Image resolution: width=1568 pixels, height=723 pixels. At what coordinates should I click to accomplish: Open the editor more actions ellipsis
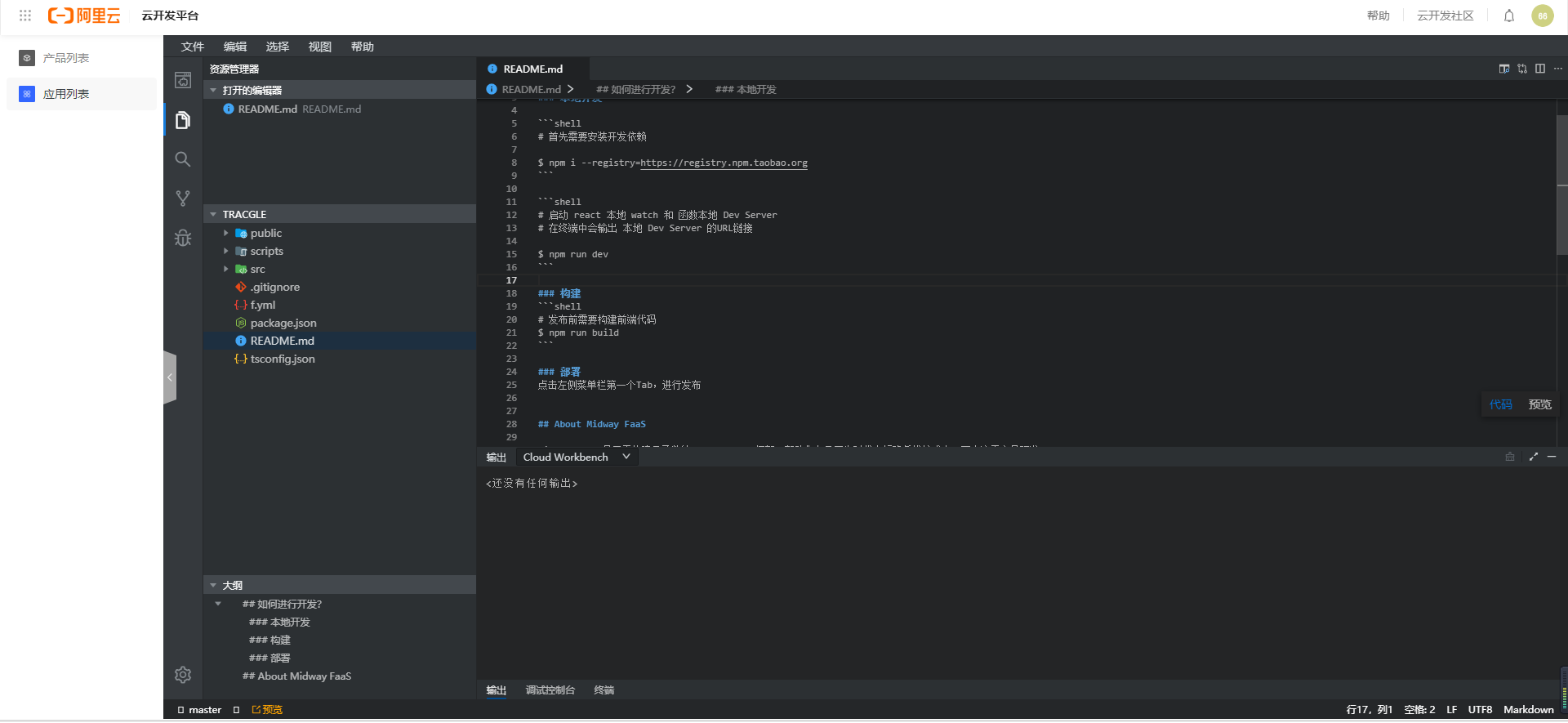1558,69
